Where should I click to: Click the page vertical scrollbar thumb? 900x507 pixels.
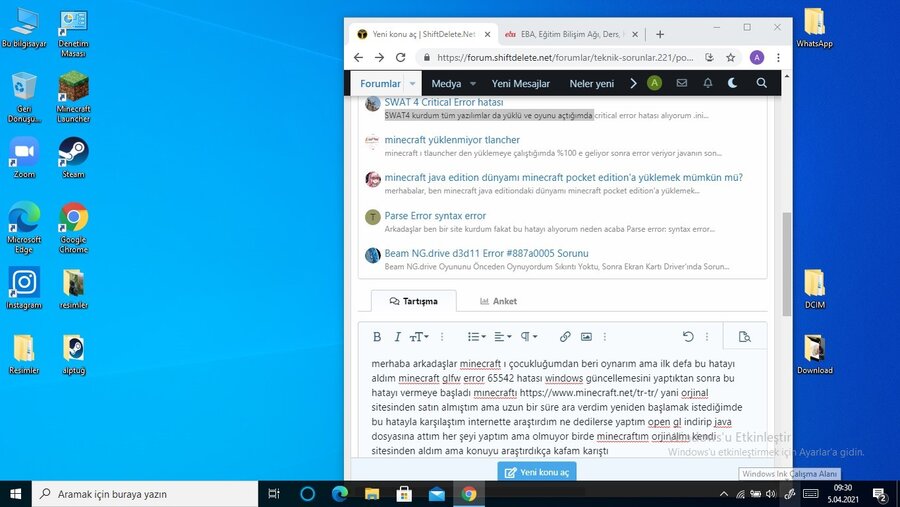point(786,264)
